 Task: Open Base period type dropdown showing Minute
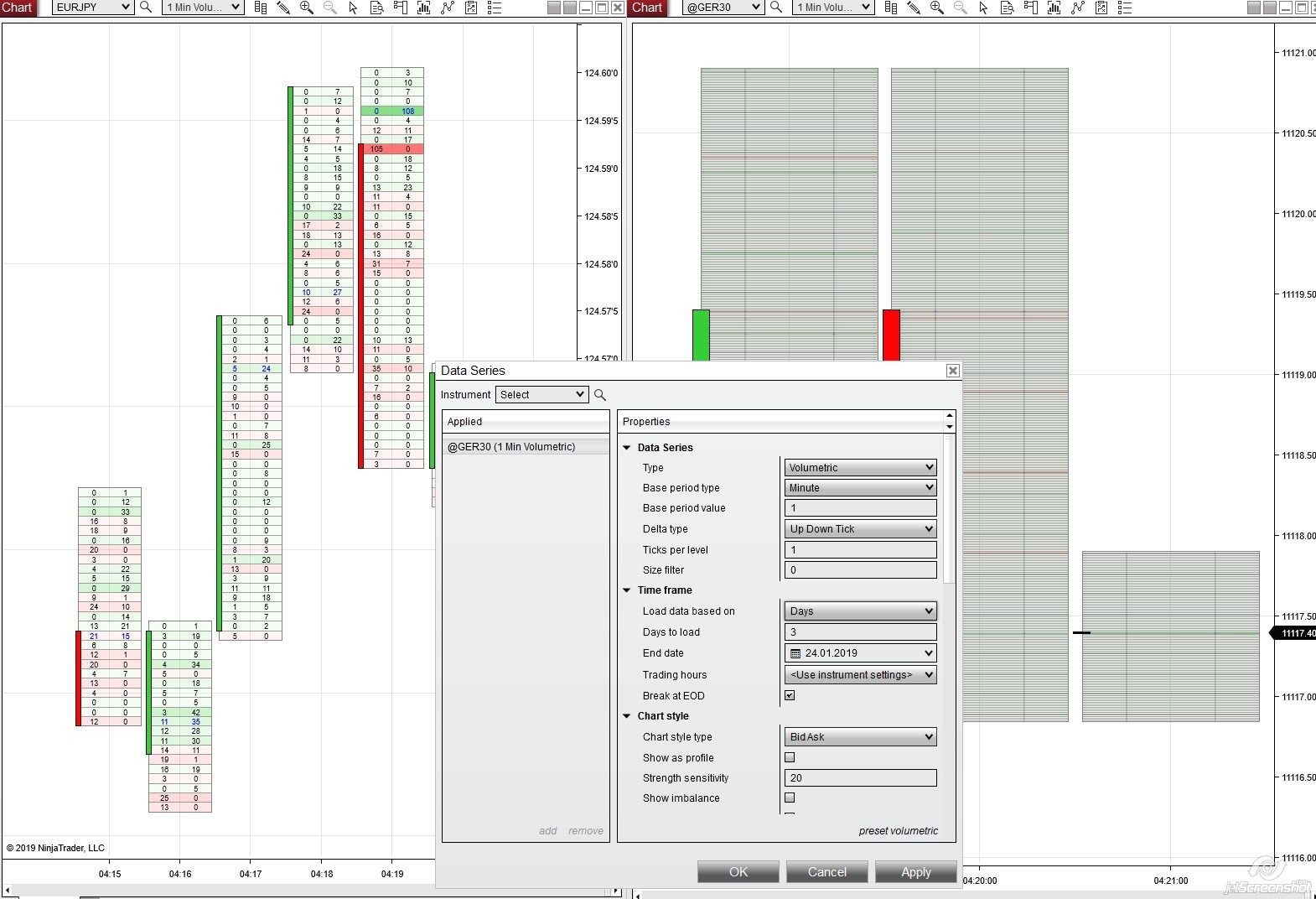click(x=860, y=488)
